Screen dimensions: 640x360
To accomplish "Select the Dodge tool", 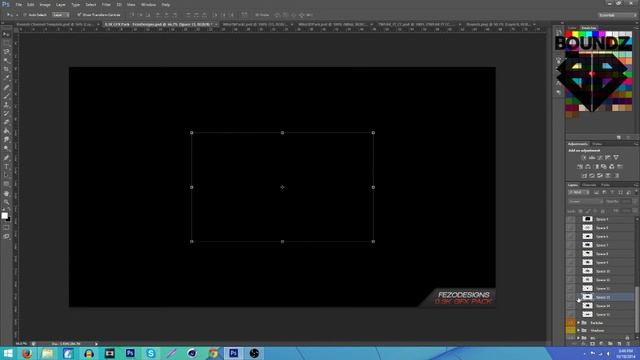I will (6, 149).
